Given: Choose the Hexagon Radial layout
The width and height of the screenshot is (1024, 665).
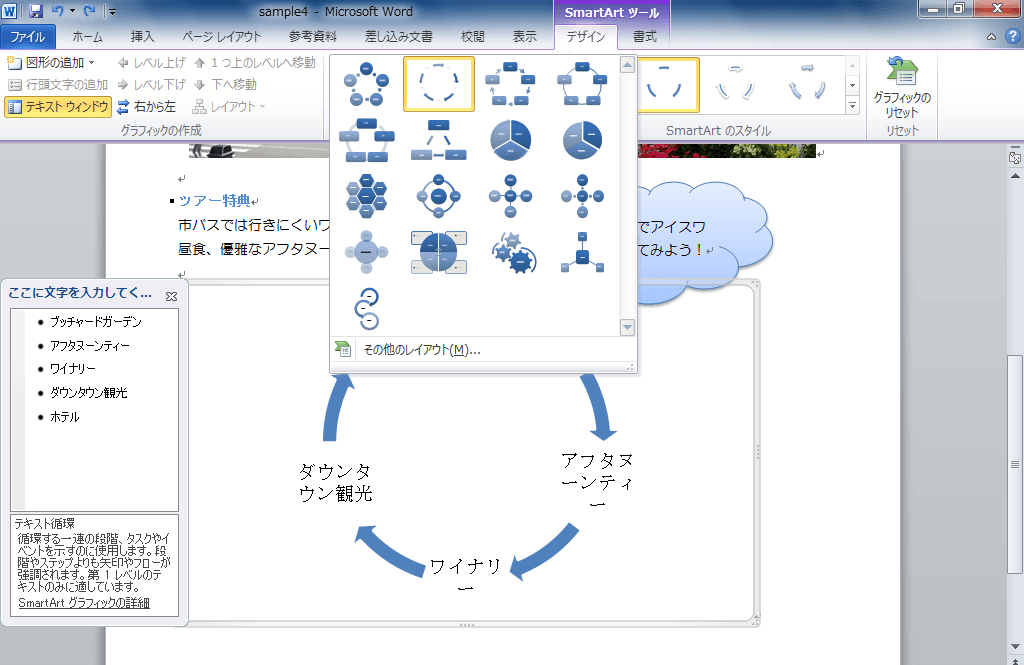Looking at the screenshot, I should [366, 196].
